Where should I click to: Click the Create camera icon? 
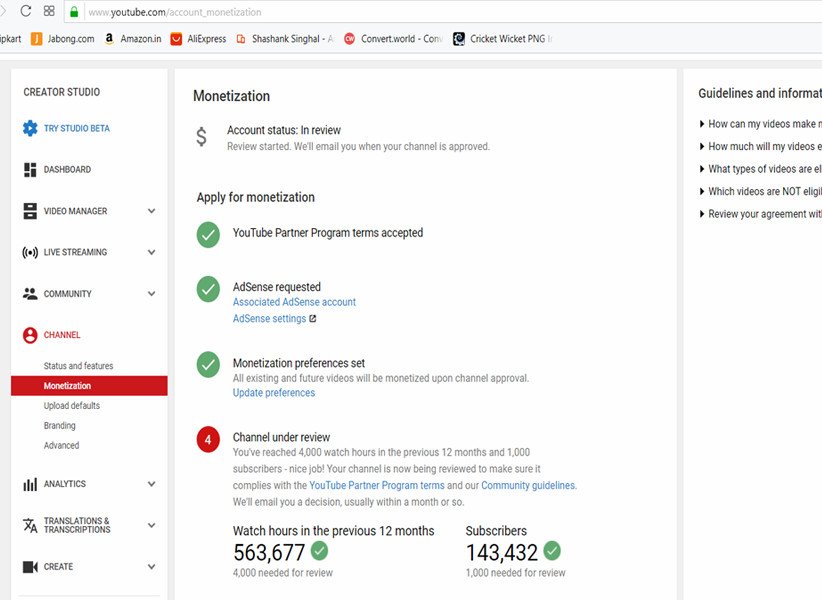[30, 566]
